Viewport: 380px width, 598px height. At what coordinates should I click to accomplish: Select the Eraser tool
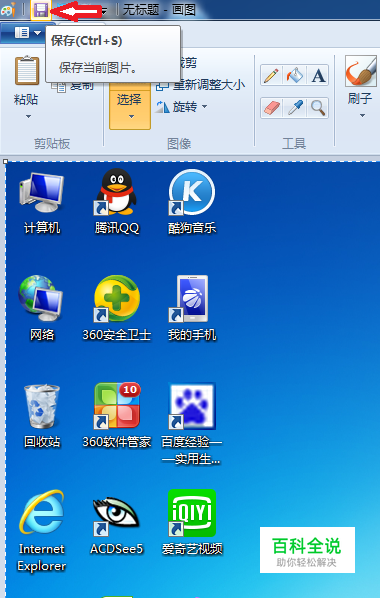click(271, 108)
